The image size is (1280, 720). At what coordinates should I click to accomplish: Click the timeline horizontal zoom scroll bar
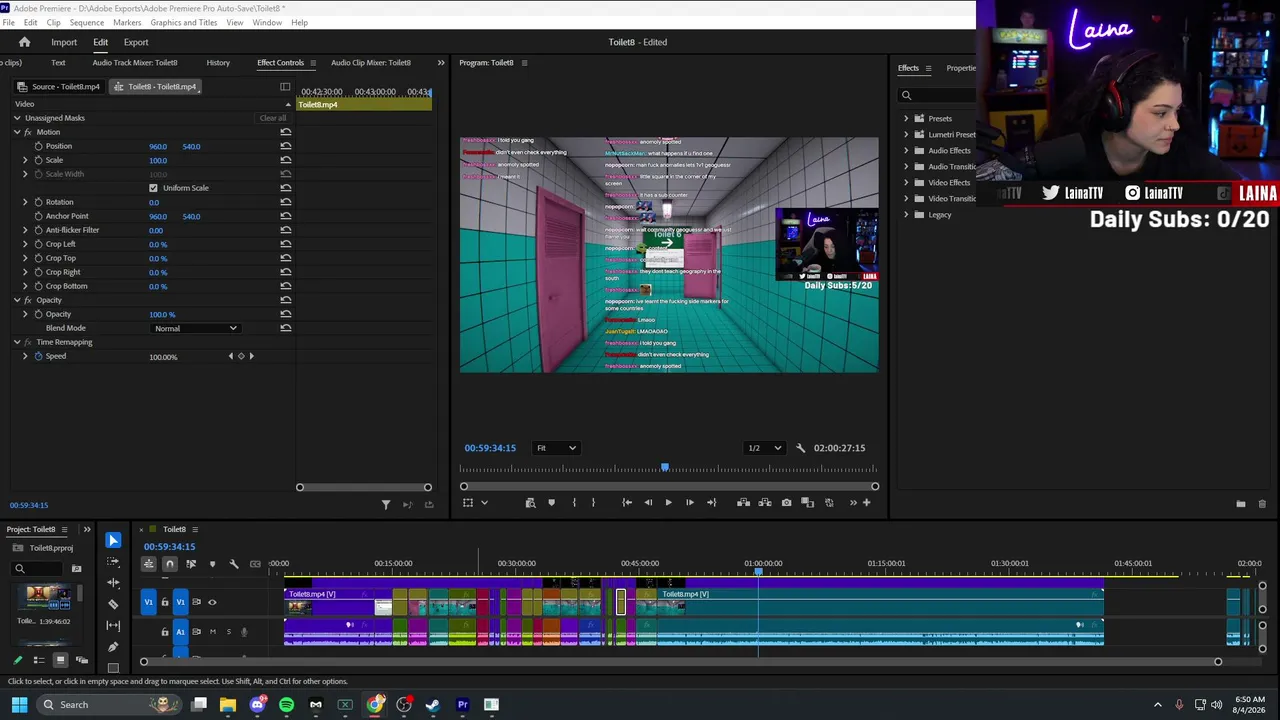coord(681,662)
